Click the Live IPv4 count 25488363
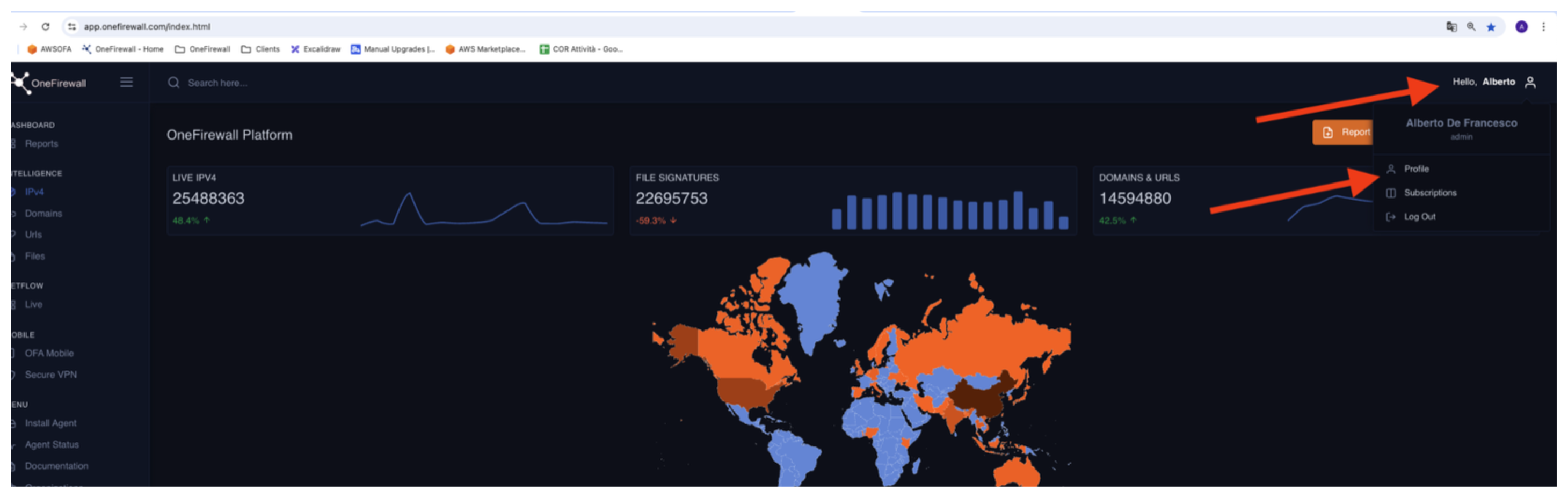The width and height of the screenshot is (1568, 498). coord(208,198)
